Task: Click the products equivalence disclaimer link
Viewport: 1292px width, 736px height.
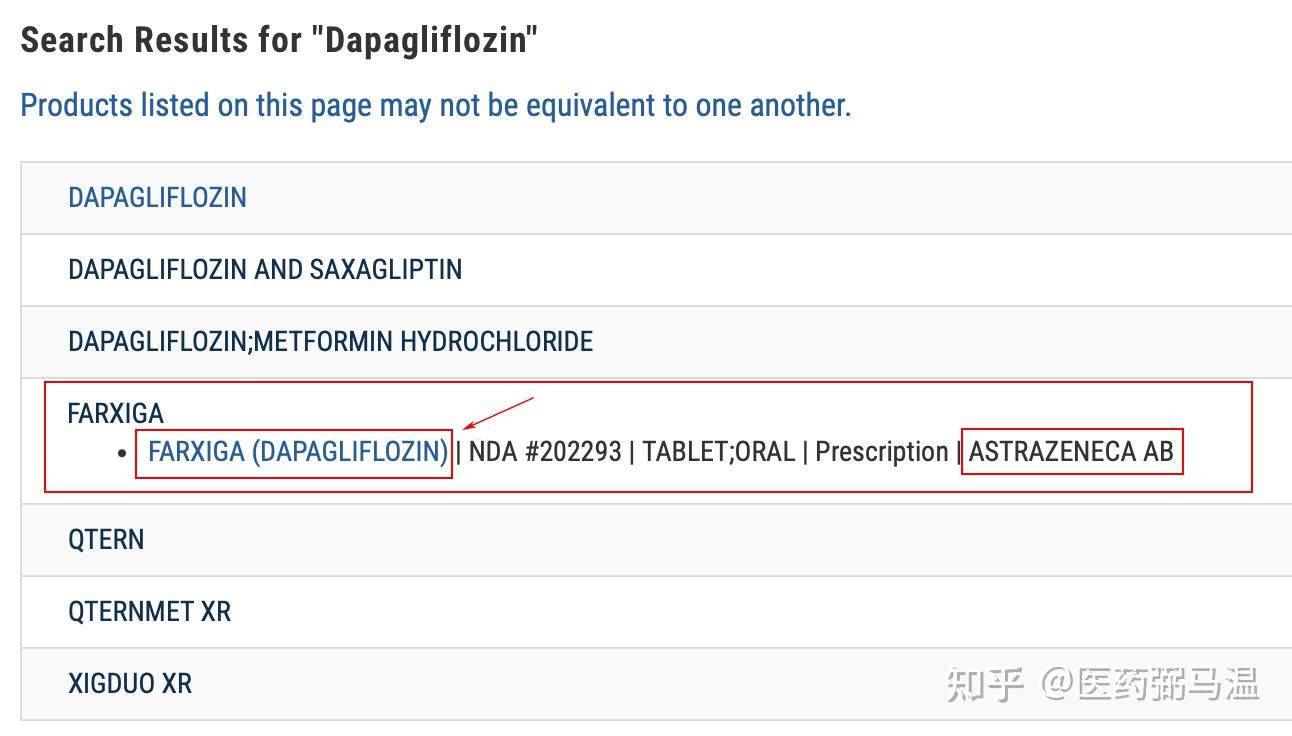Action: [436, 105]
